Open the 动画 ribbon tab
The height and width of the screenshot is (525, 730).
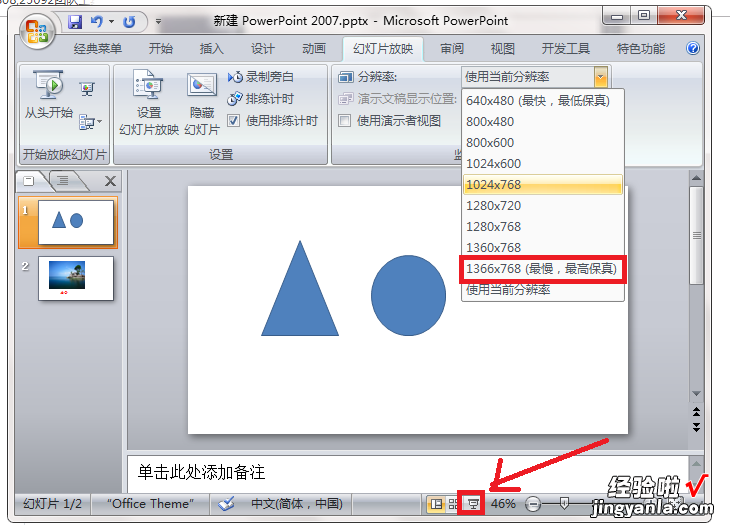pos(314,48)
